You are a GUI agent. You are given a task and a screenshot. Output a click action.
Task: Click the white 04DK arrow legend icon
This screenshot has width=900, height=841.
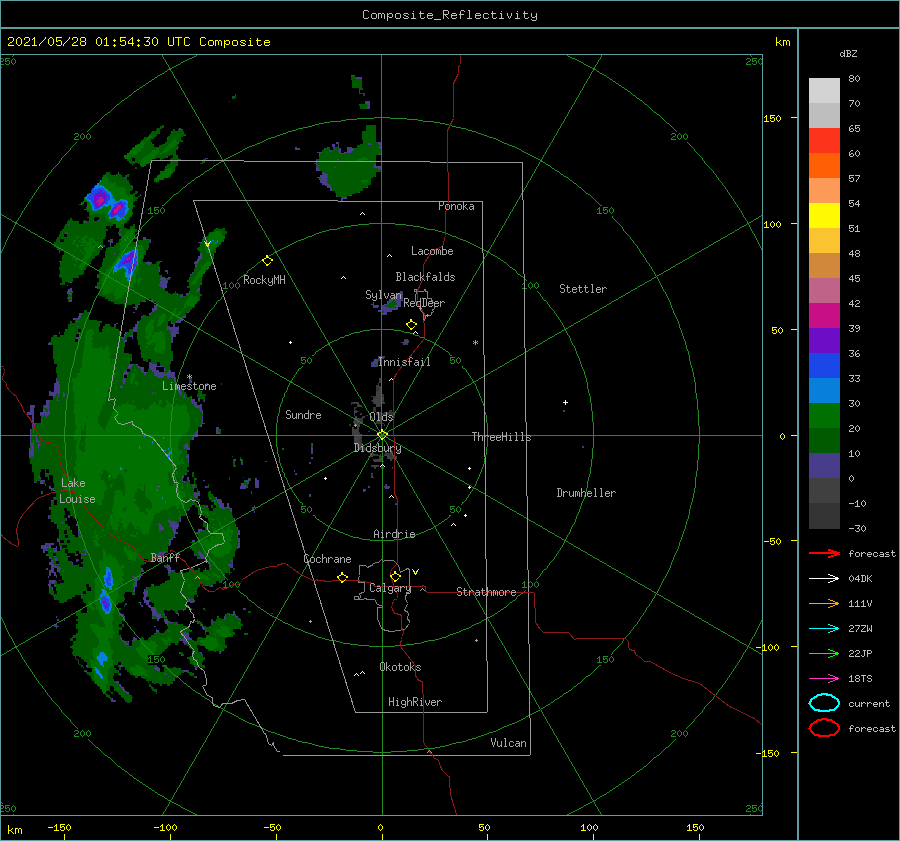click(824, 579)
